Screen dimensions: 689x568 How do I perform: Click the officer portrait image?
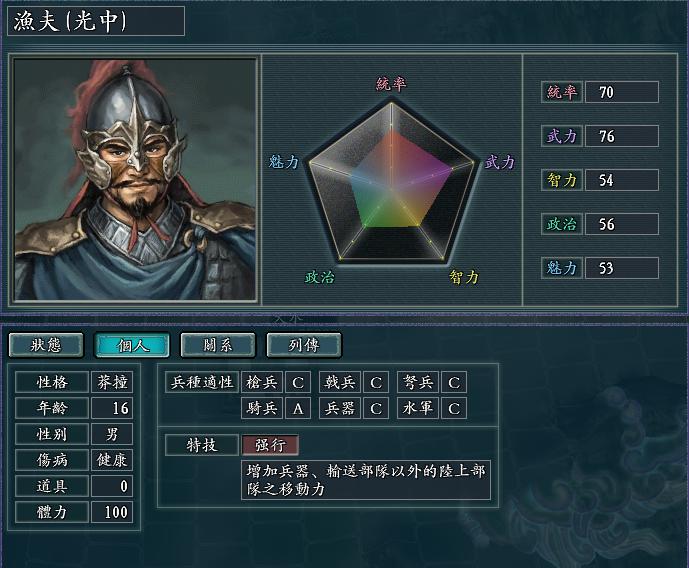tap(135, 180)
